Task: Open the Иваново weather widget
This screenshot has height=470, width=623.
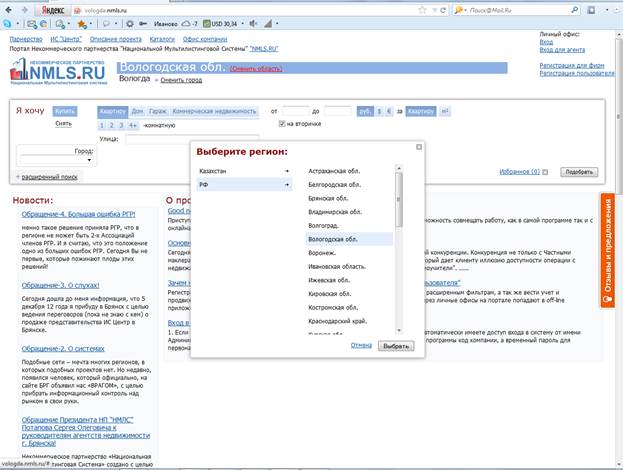Action: click(175, 24)
